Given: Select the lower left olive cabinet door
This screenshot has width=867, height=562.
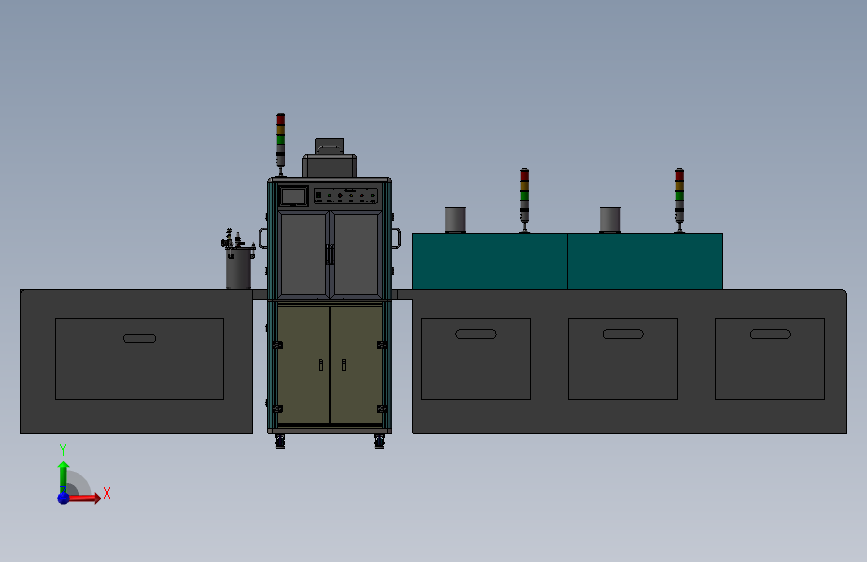Looking at the screenshot, I should [303, 365].
